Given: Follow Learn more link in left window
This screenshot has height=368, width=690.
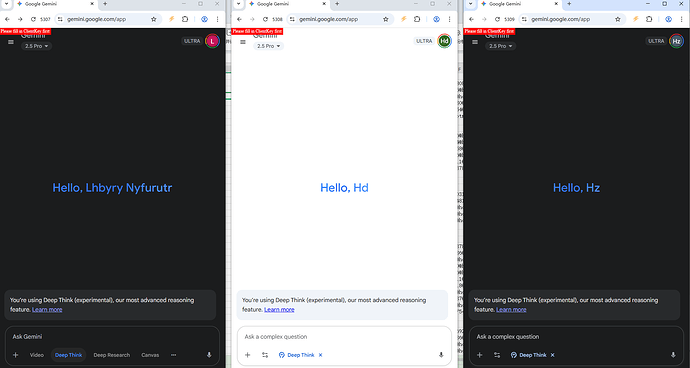Looking at the screenshot, I should [x=47, y=309].
